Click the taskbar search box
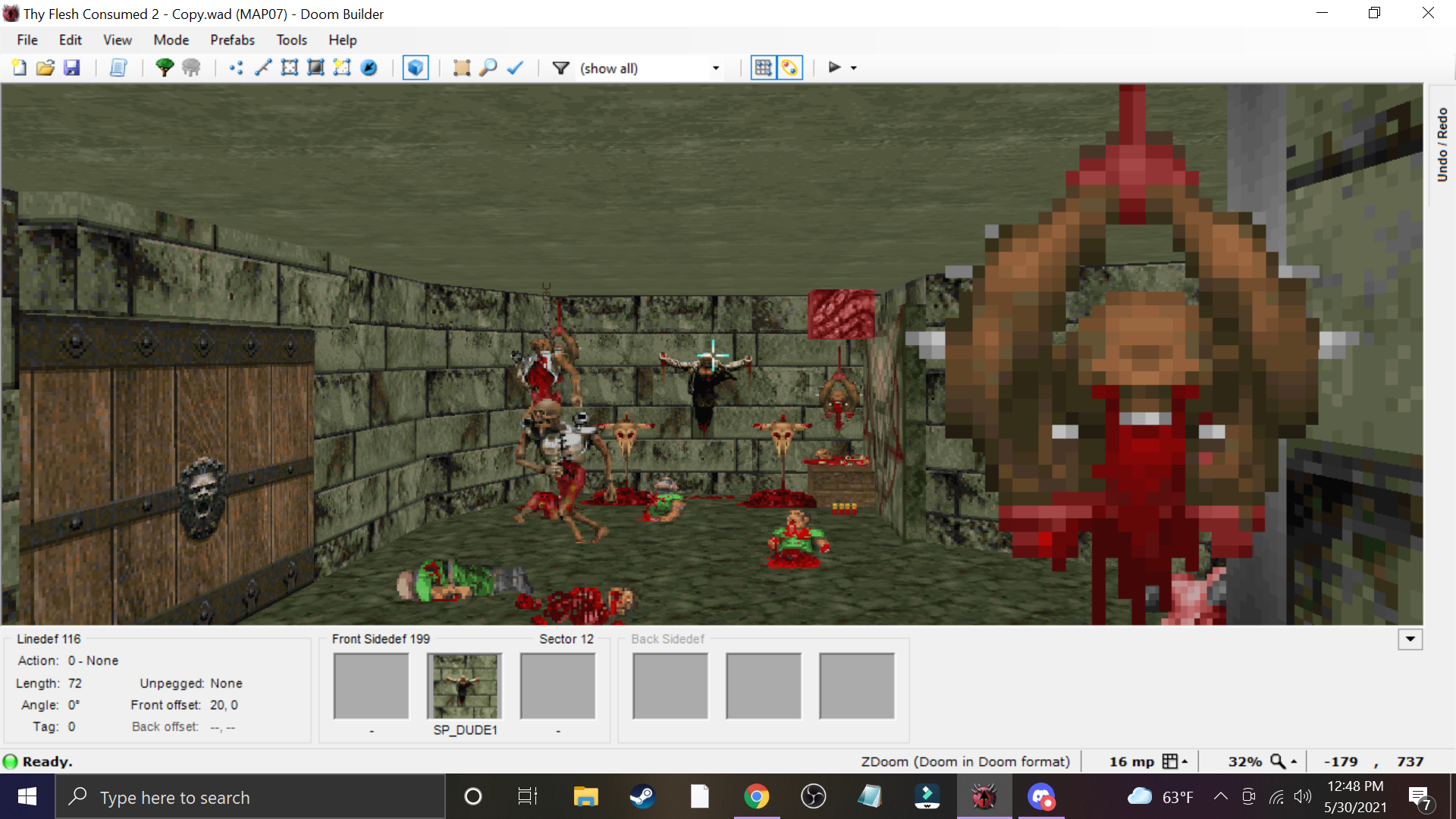The width and height of the screenshot is (1456, 819). point(250,797)
